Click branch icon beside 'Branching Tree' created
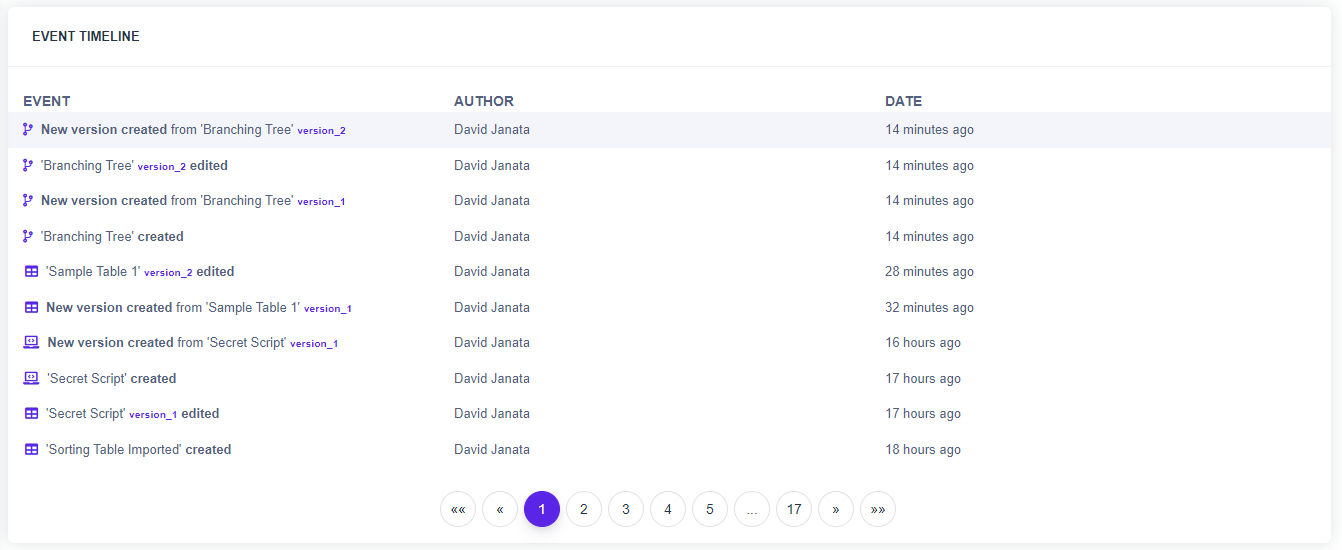The width and height of the screenshot is (1342, 550). pos(28,237)
